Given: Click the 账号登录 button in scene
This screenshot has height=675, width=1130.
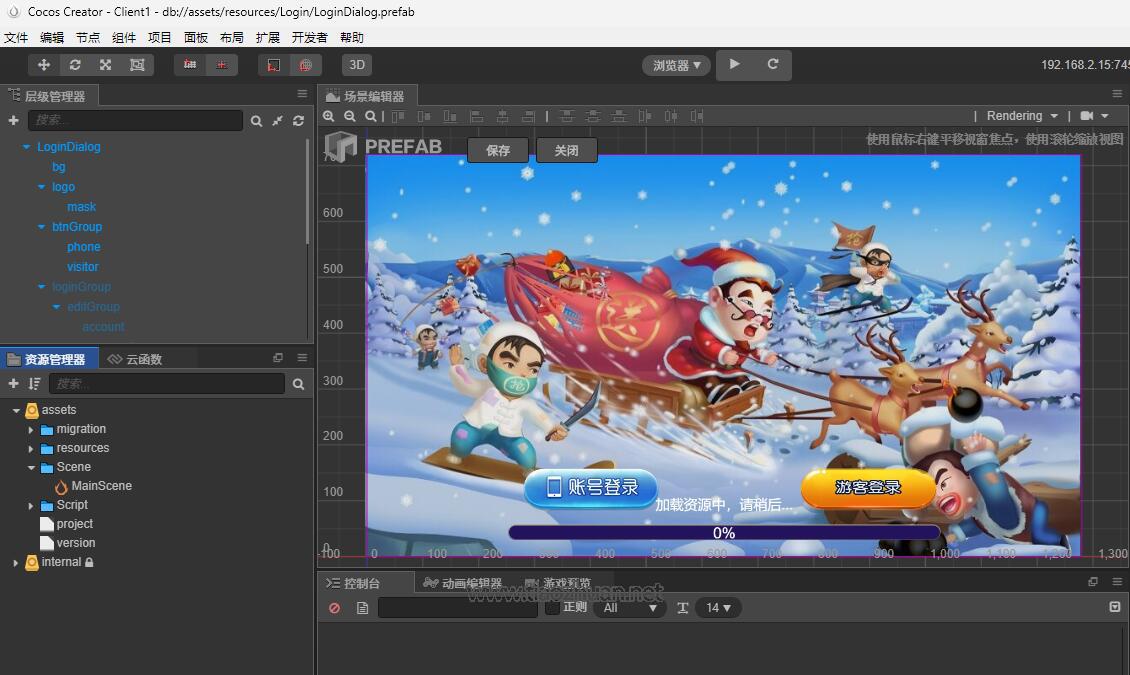Looking at the screenshot, I should pyautogui.click(x=591, y=488).
